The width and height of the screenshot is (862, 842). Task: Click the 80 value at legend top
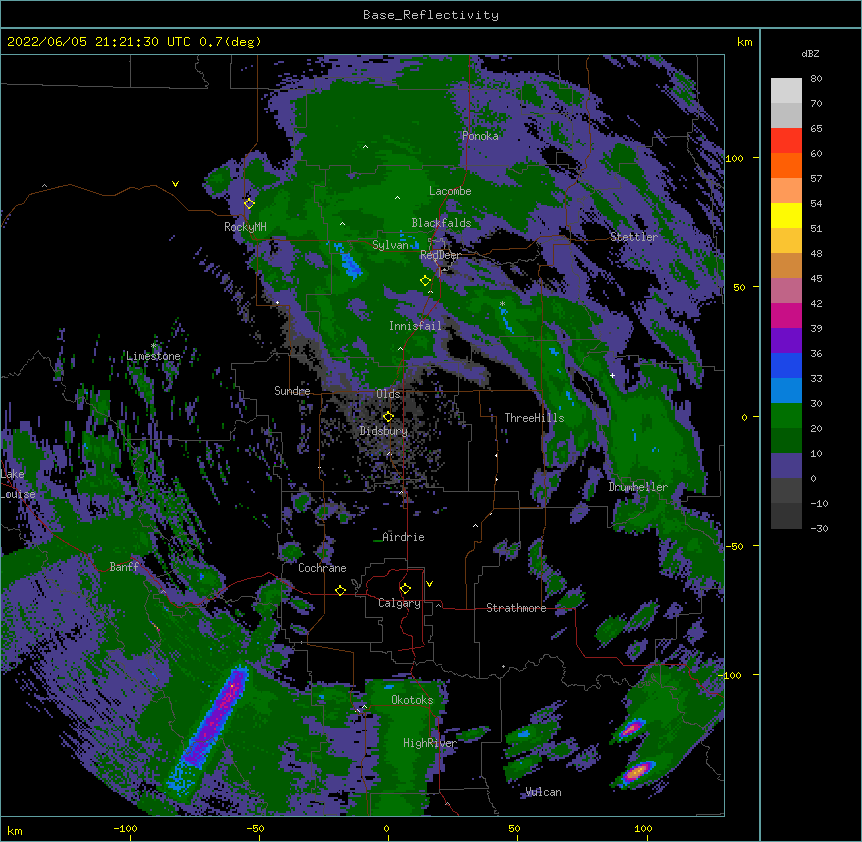coord(816,79)
